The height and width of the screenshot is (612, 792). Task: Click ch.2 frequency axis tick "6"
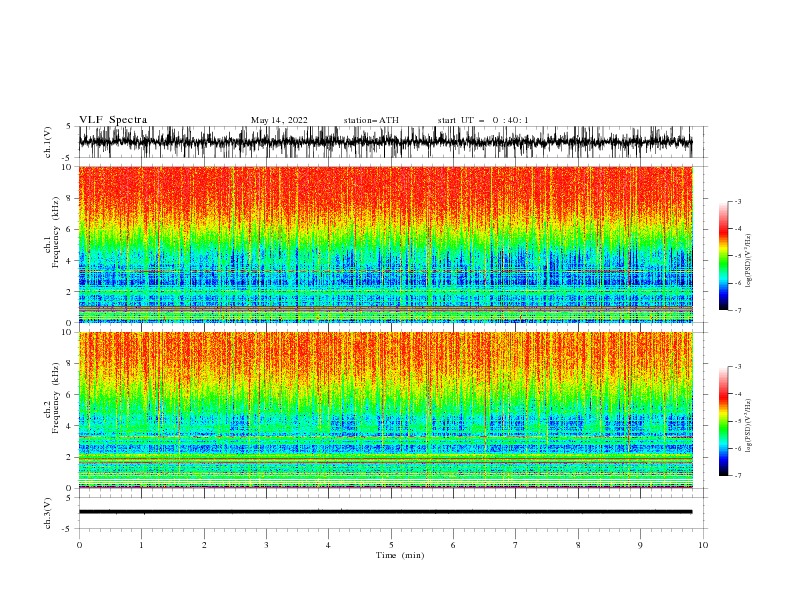tap(69, 395)
